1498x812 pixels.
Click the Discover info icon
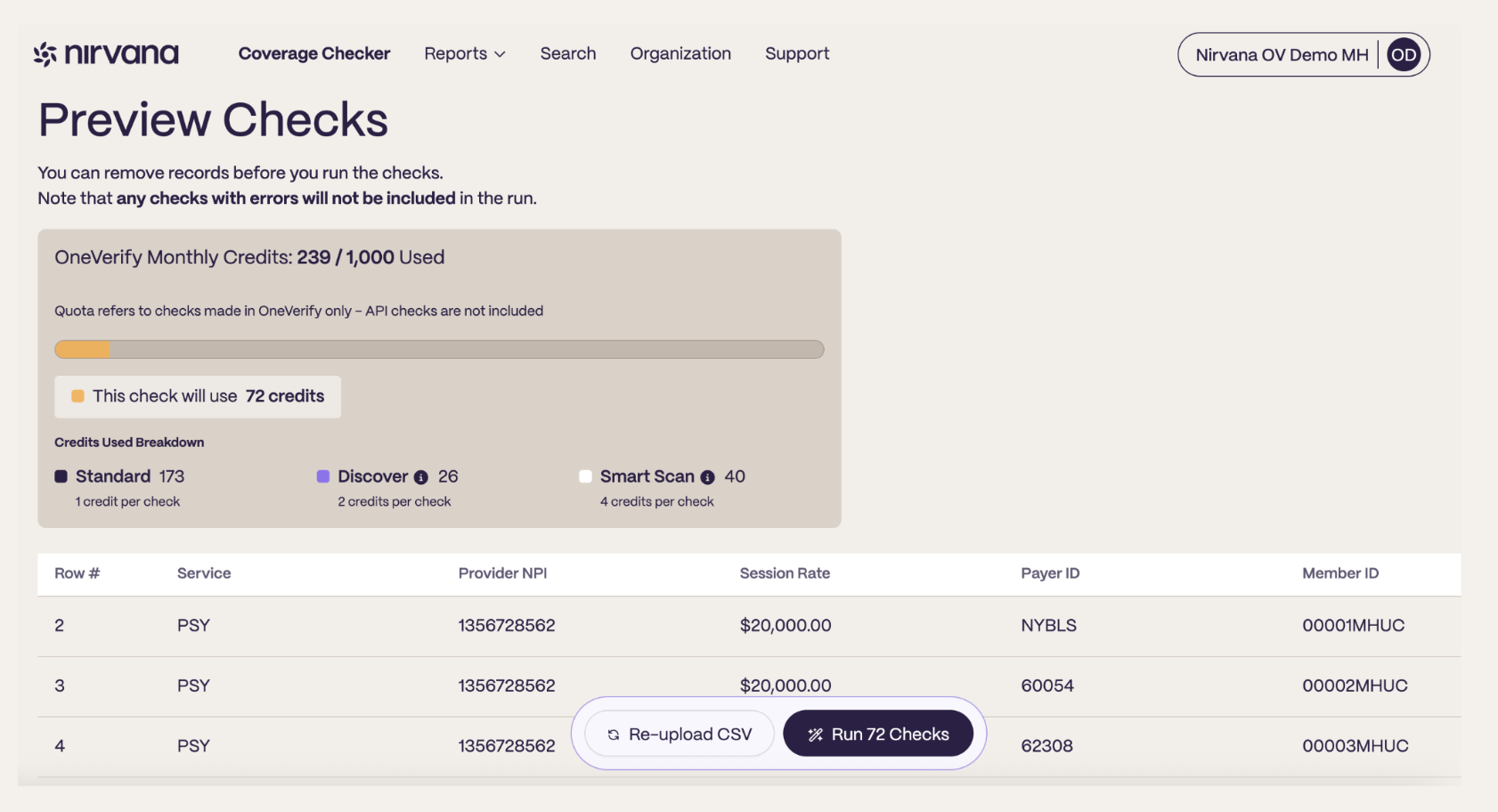tap(421, 477)
